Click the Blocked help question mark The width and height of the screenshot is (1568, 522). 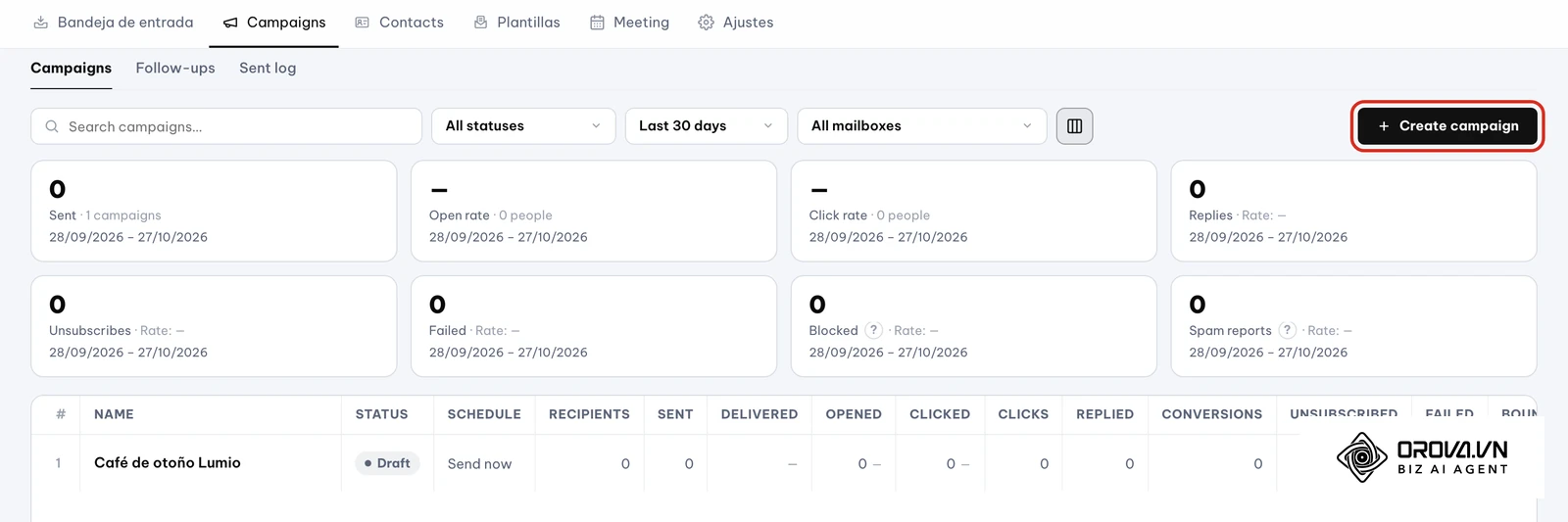coord(873,330)
